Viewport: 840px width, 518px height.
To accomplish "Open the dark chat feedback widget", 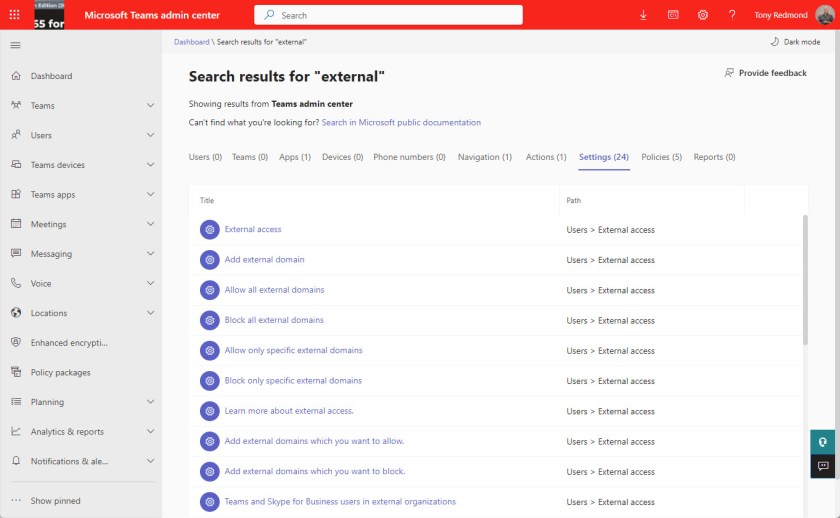I will [822, 466].
